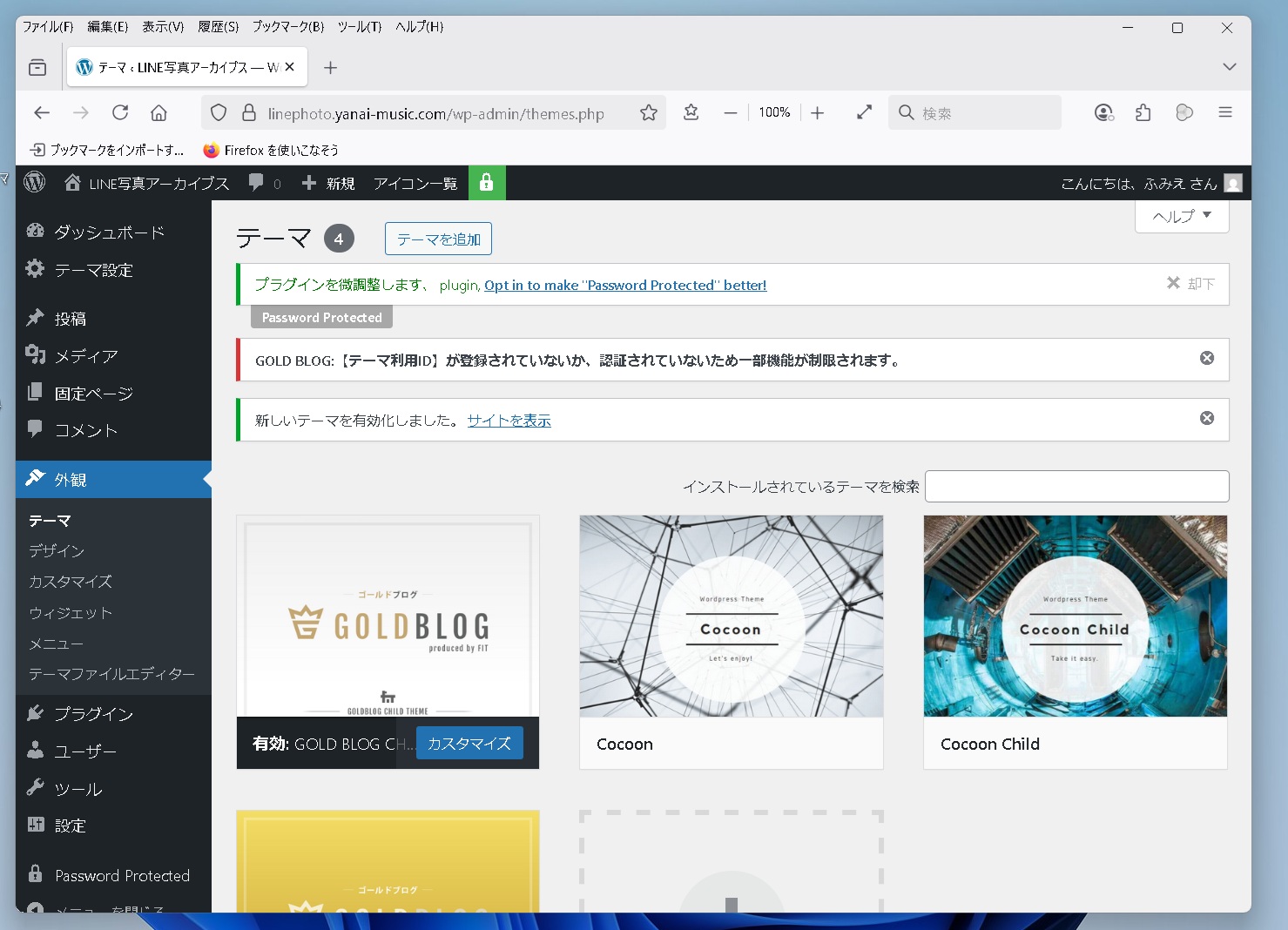The image size is (1288, 930).
Task: Open the 履歴(S) menu
Action: point(218,27)
